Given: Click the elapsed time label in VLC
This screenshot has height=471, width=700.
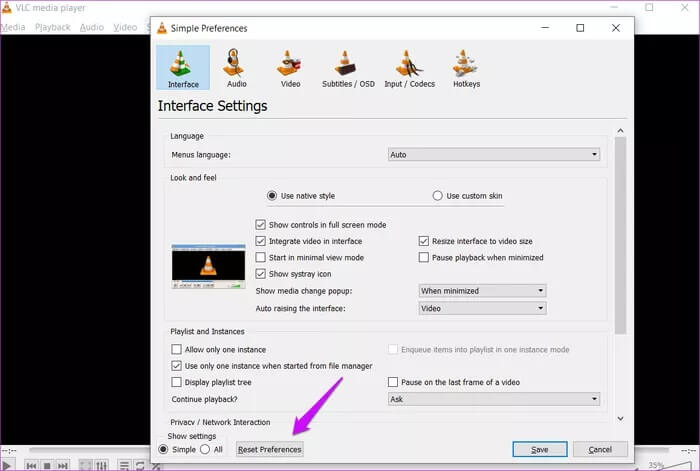Looking at the screenshot, I should click(8, 450).
